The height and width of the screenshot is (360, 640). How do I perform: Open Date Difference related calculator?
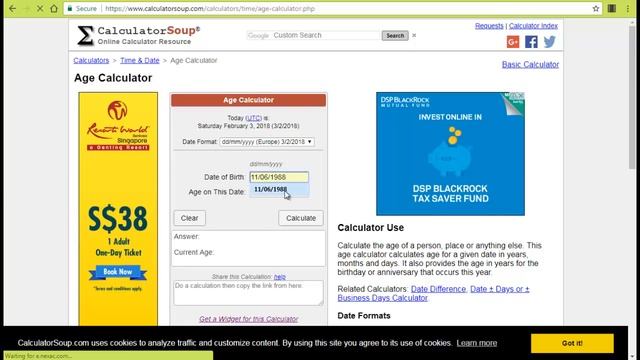(x=438, y=289)
